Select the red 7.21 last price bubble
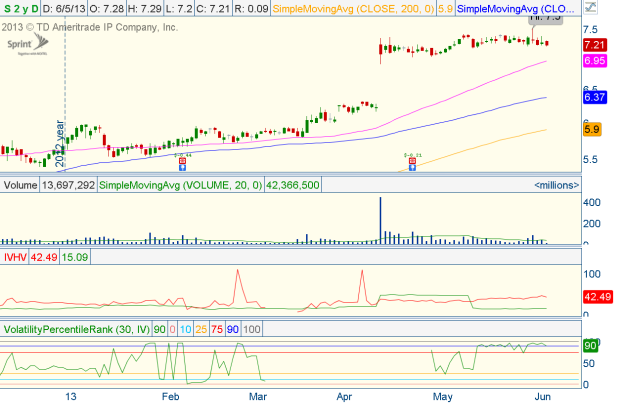The height and width of the screenshot is (403, 625). [x=596, y=45]
